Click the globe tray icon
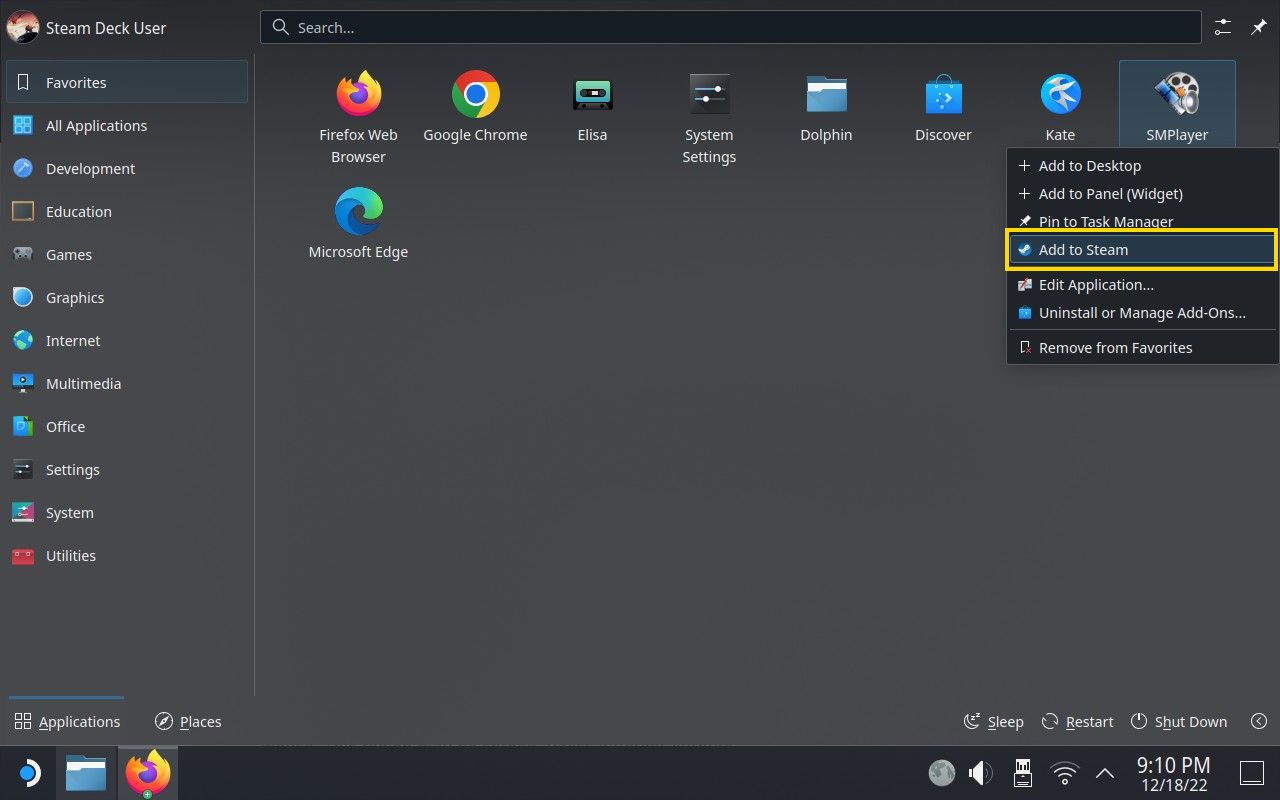Viewport: 1280px width, 800px height. [941, 773]
